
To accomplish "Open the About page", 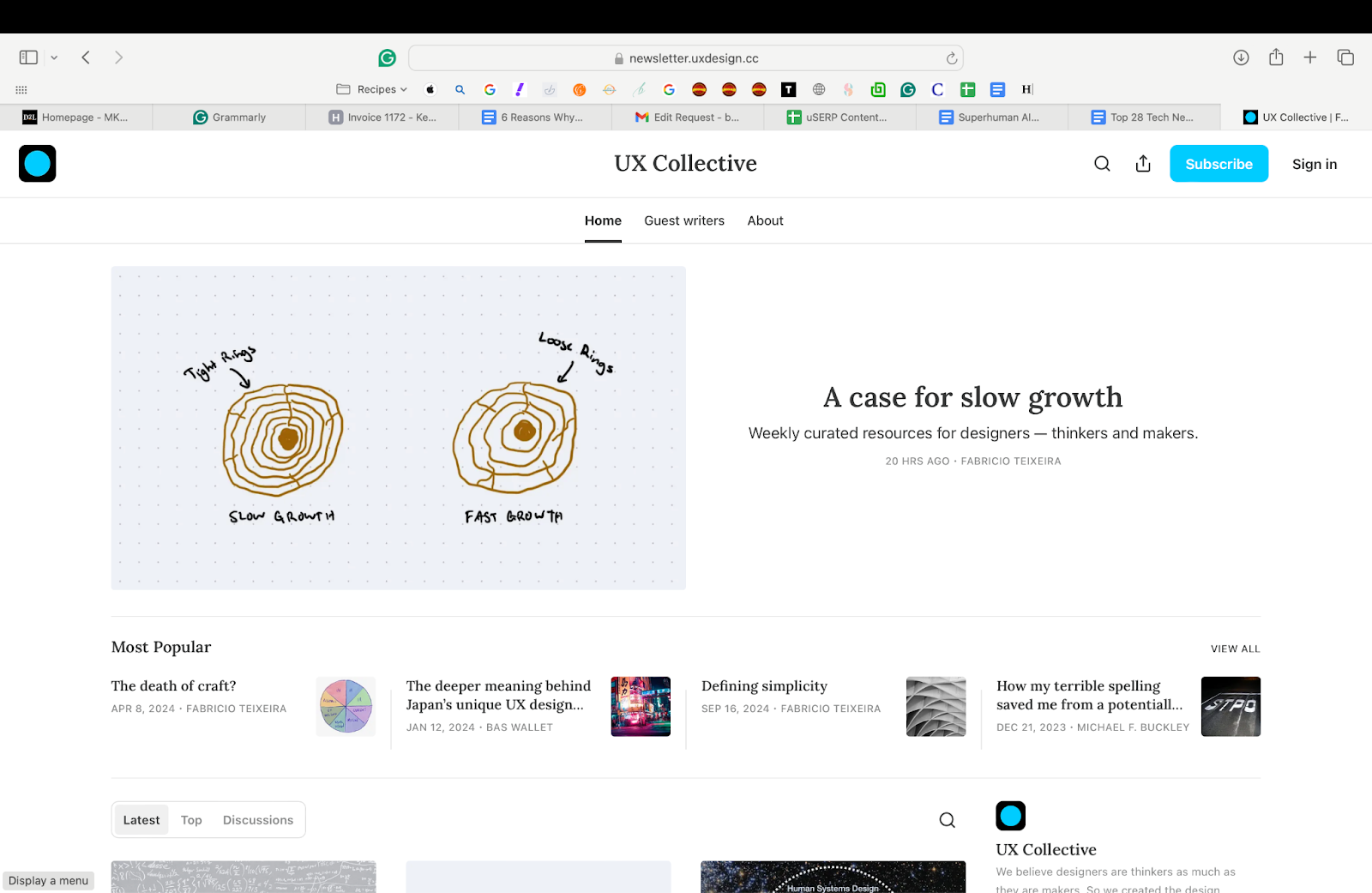I will pyautogui.click(x=765, y=220).
